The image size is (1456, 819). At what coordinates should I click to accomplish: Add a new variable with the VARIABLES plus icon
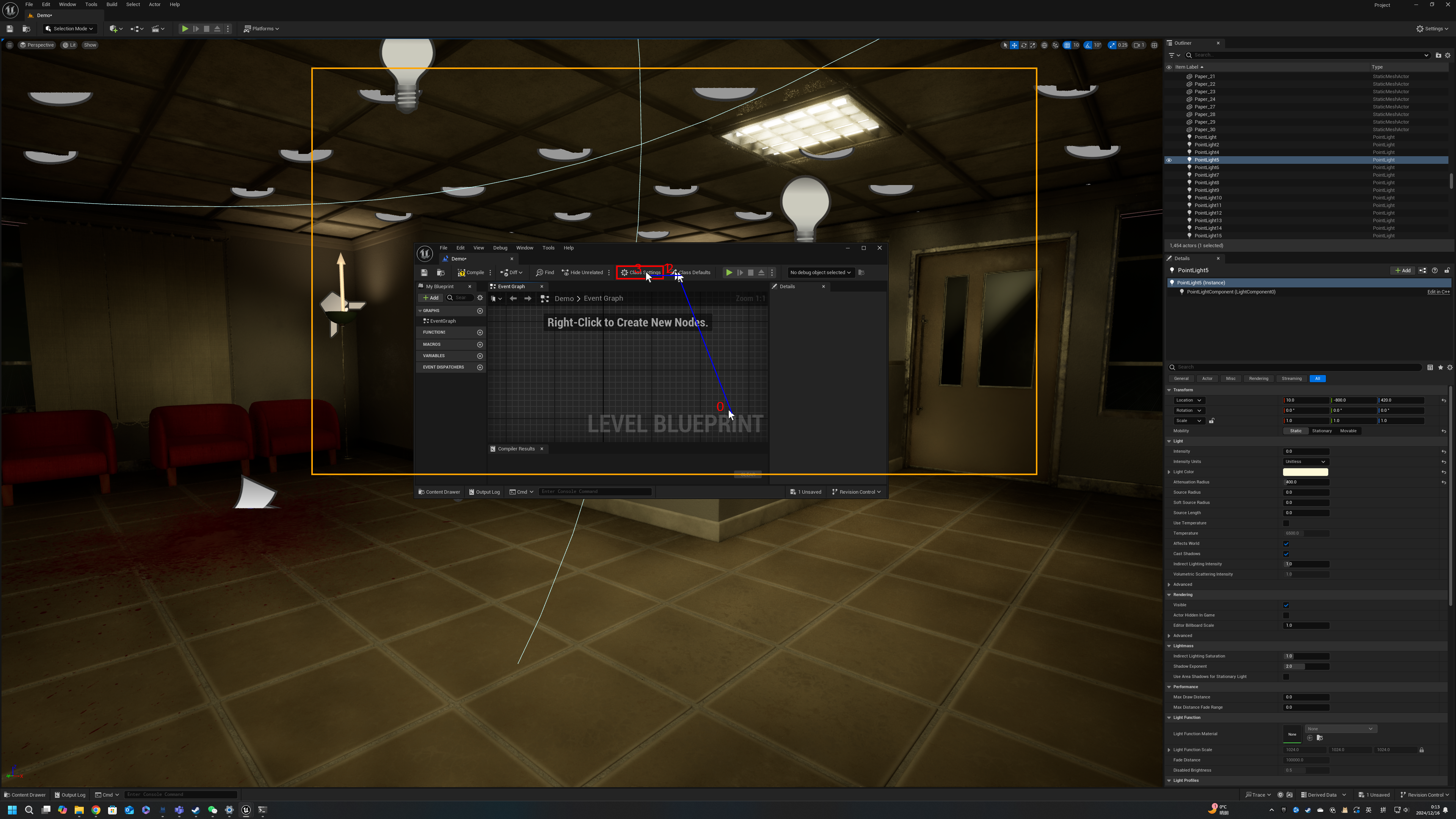[x=480, y=356]
